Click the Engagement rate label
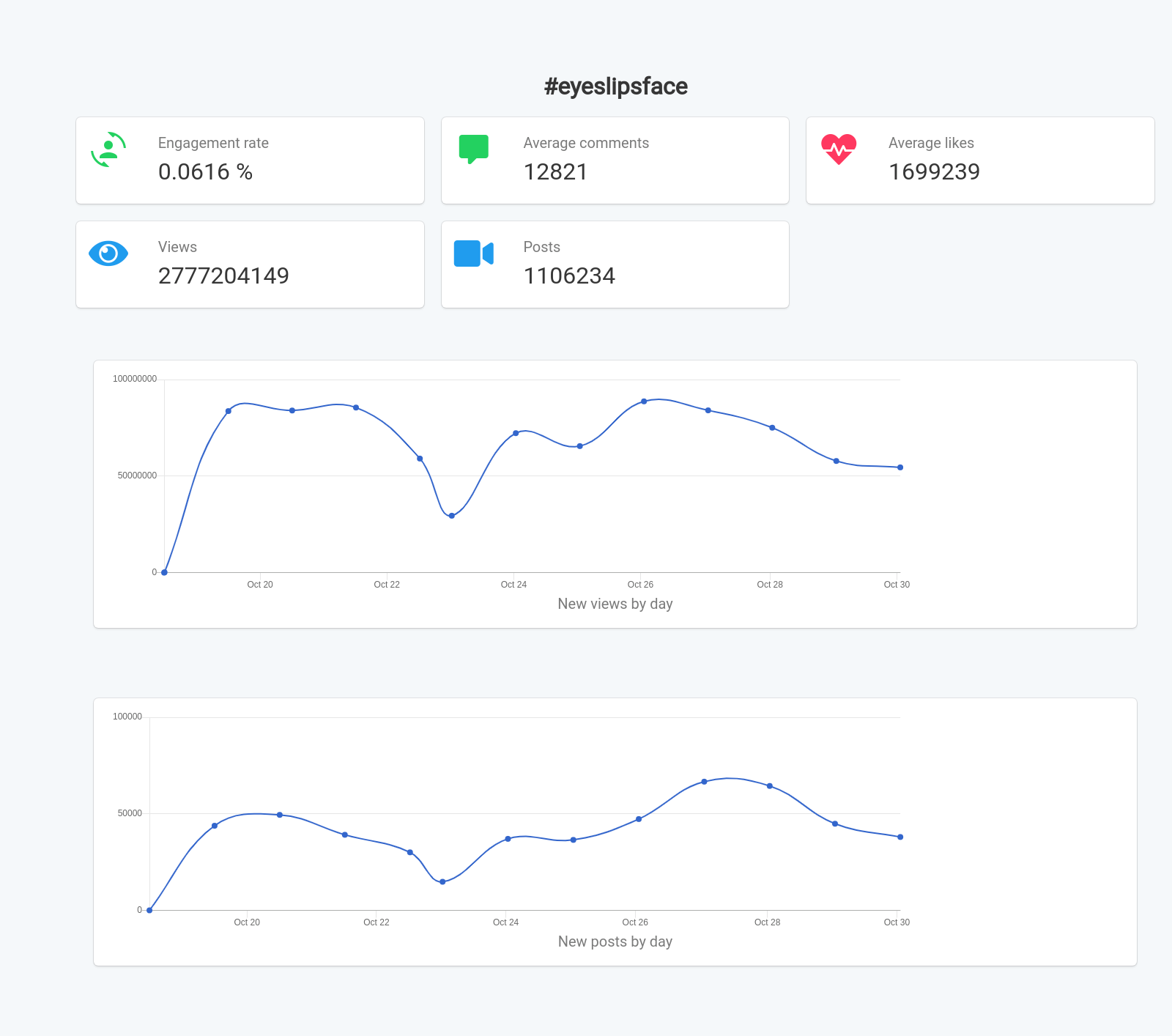Image resolution: width=1172 pixels, height=1036 pixels. click(x=213, y=143)
